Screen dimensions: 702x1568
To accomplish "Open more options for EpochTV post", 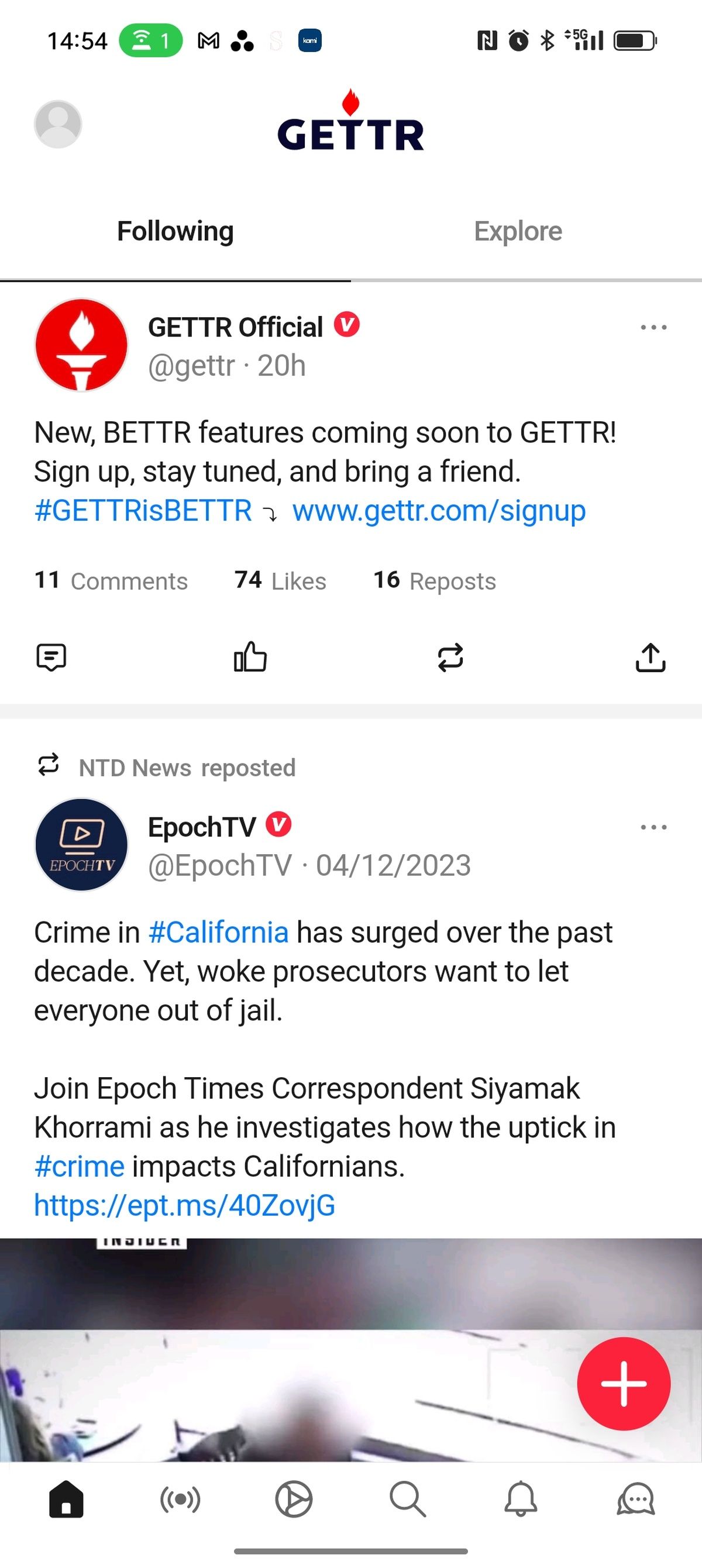I will [653, 827].
